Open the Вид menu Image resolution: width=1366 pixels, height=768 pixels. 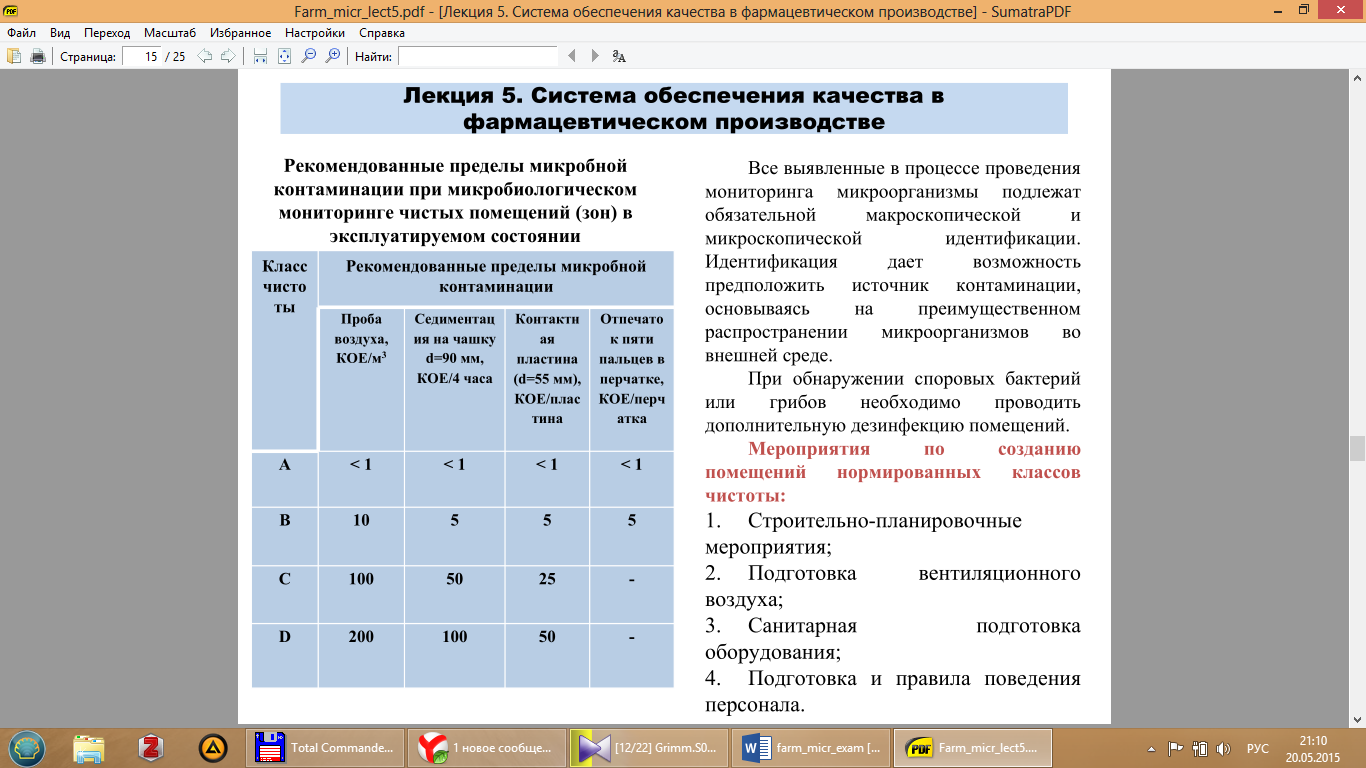pos(60,33)
